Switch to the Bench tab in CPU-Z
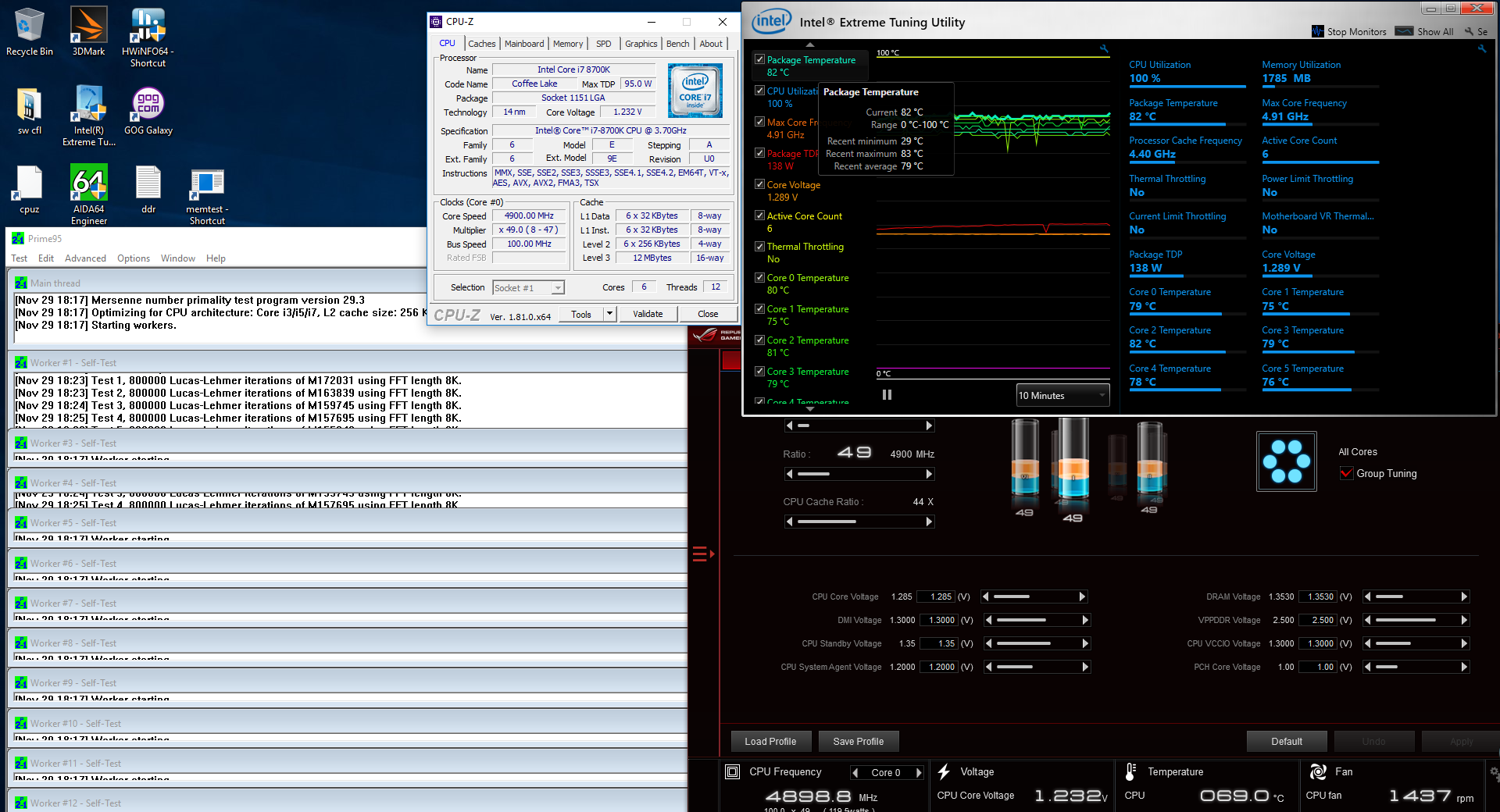 pos(678,44)
